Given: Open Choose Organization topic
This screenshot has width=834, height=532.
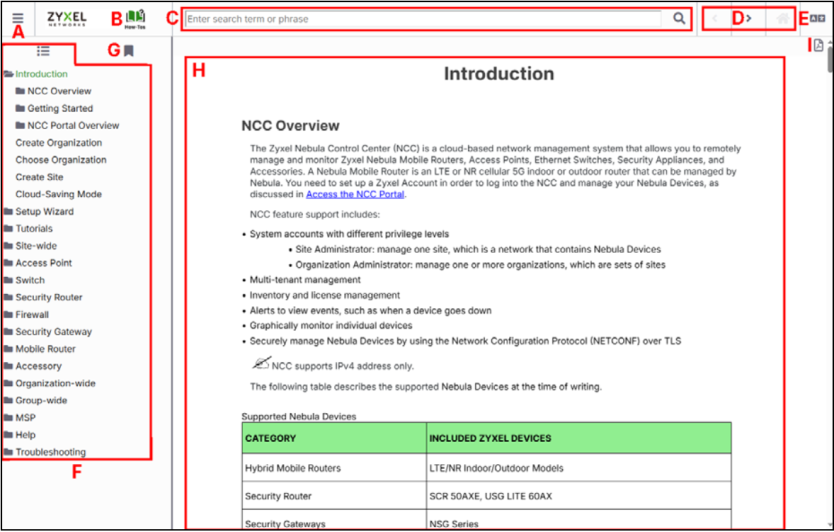Looking at the screenshot, I should [x=61, y=160].
